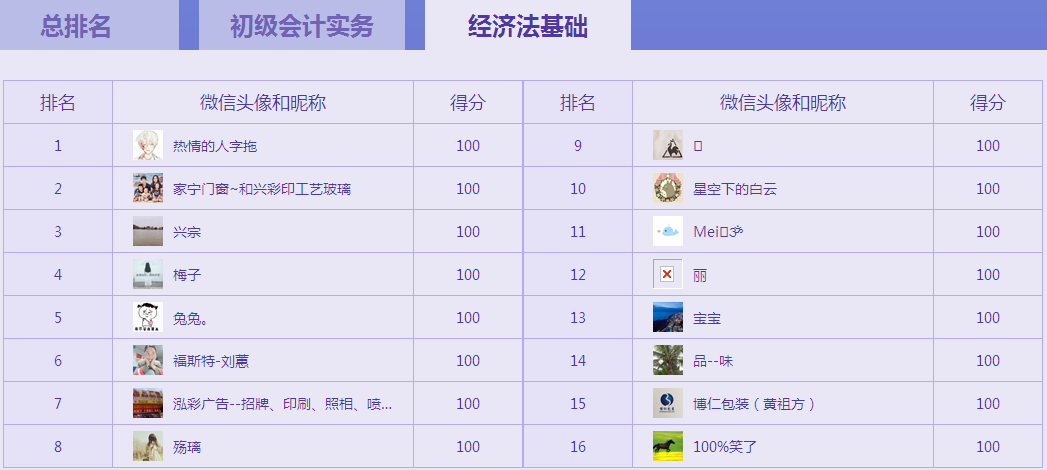Click avatar beside 梅子
This screenshot has width=1047, height=470.
[148, 274]
